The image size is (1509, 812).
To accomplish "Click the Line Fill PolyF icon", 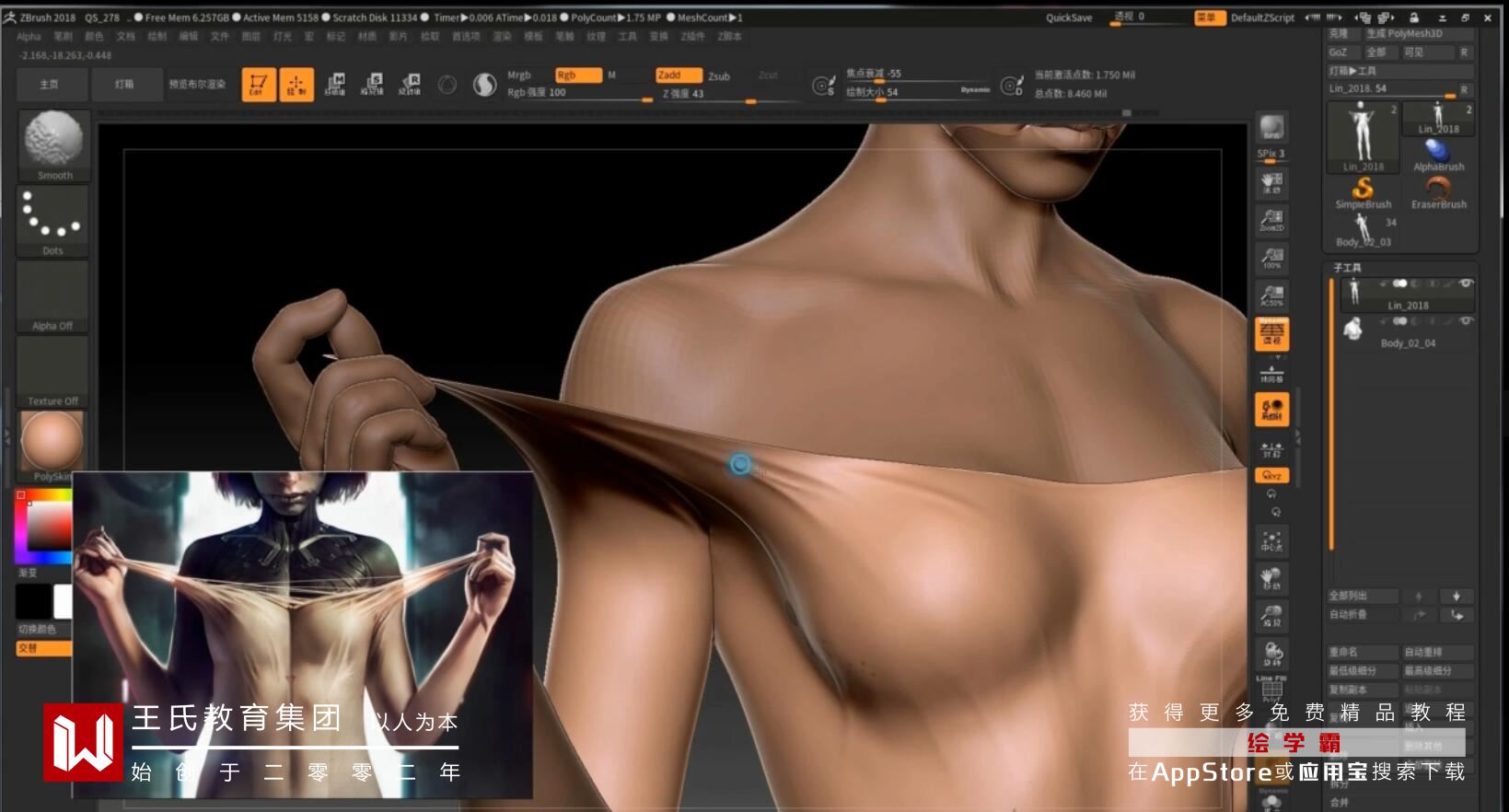I will (x=1271, y=687).
